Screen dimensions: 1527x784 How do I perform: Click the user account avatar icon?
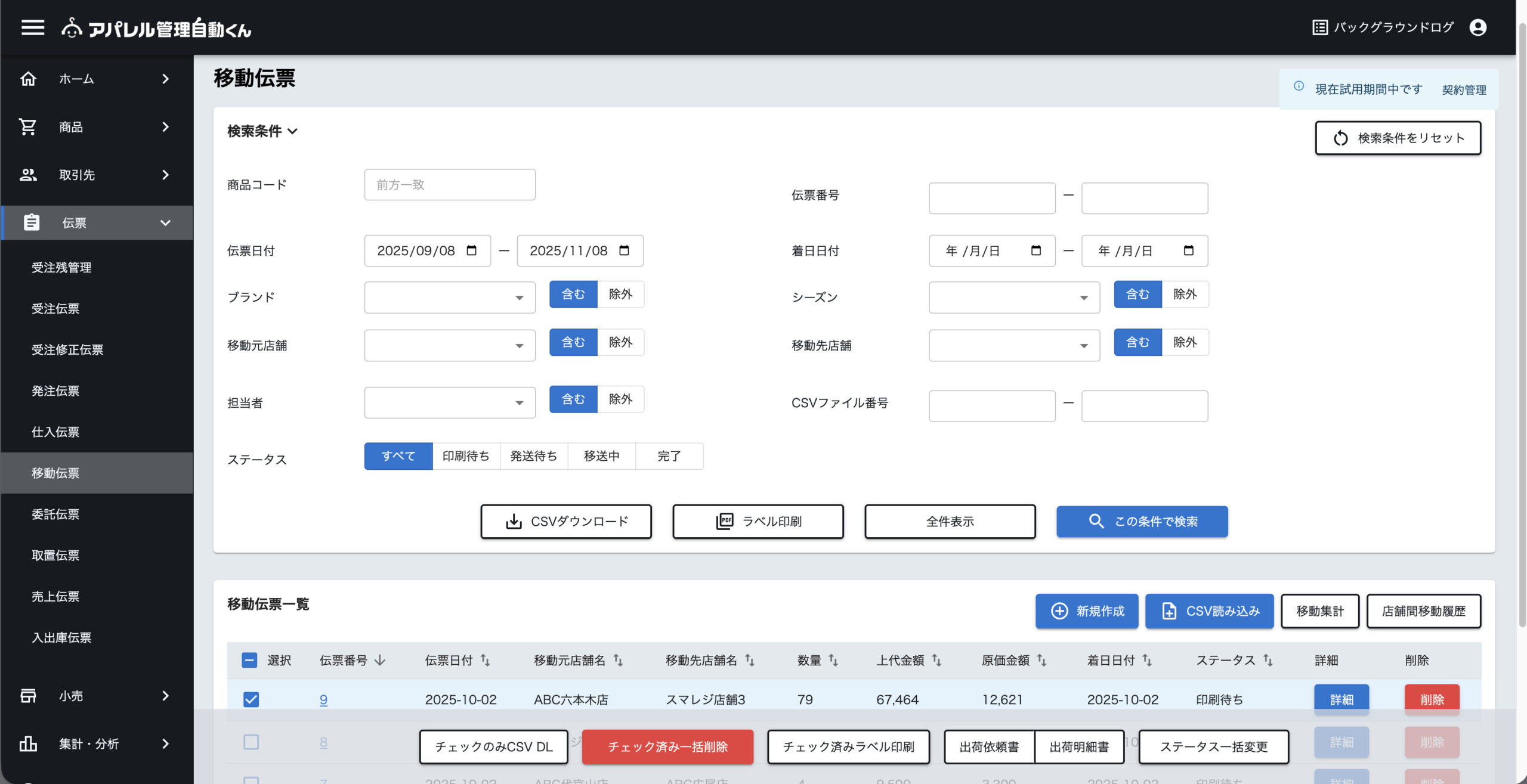tap(1477, 27)
